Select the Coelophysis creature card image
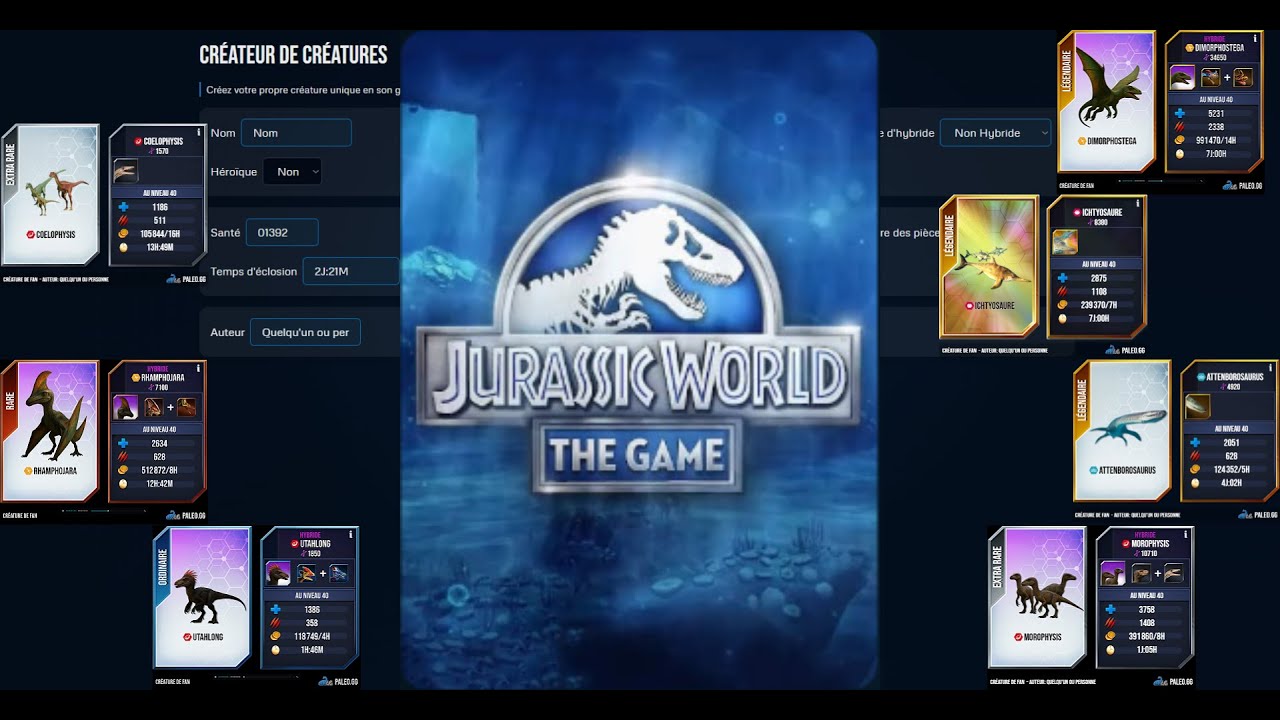This screenshot has width=1280, height=720. pyautogui.click(x=51, y=194)
